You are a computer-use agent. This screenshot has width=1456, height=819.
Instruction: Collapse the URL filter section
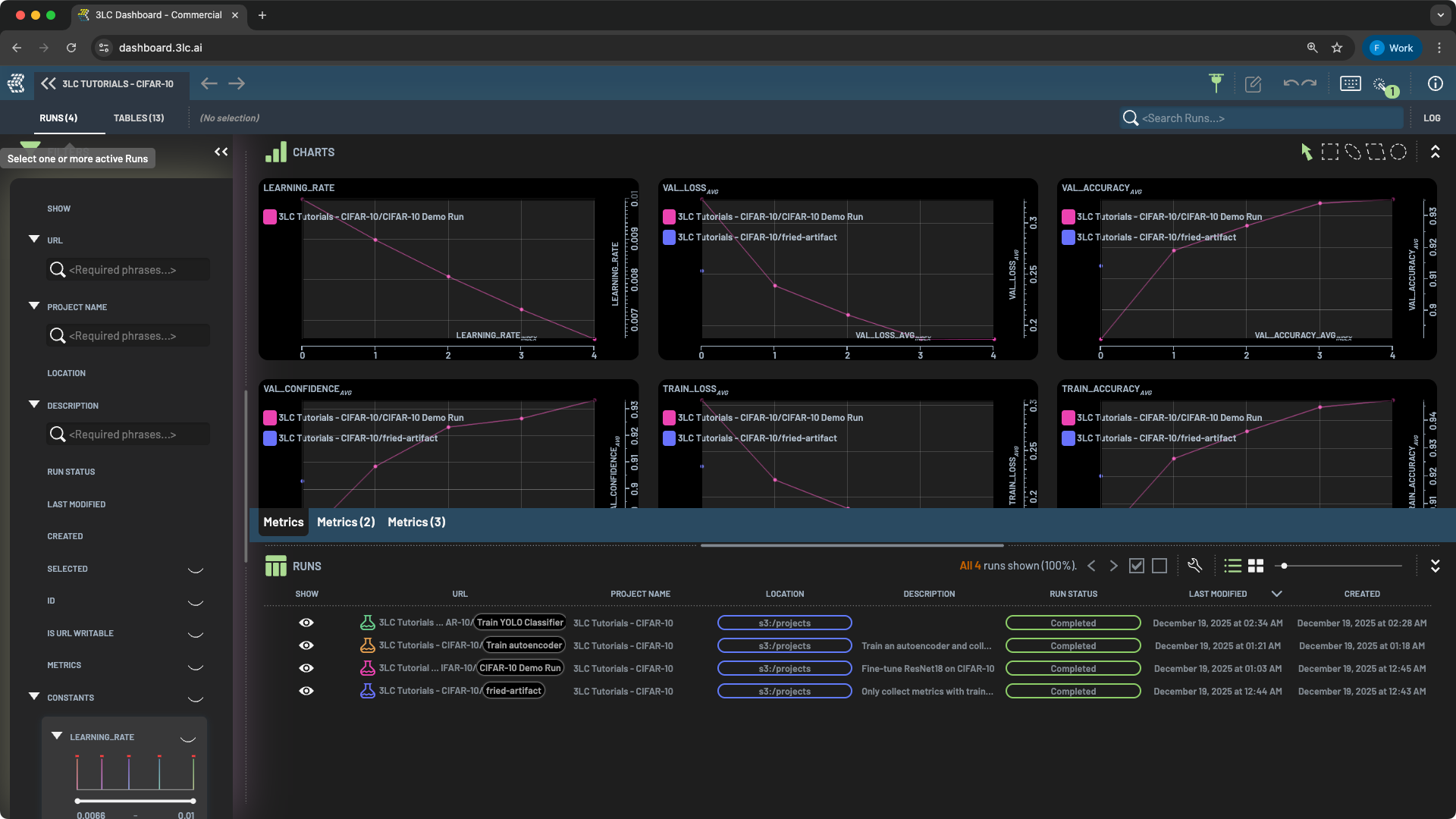pos(34,240)
